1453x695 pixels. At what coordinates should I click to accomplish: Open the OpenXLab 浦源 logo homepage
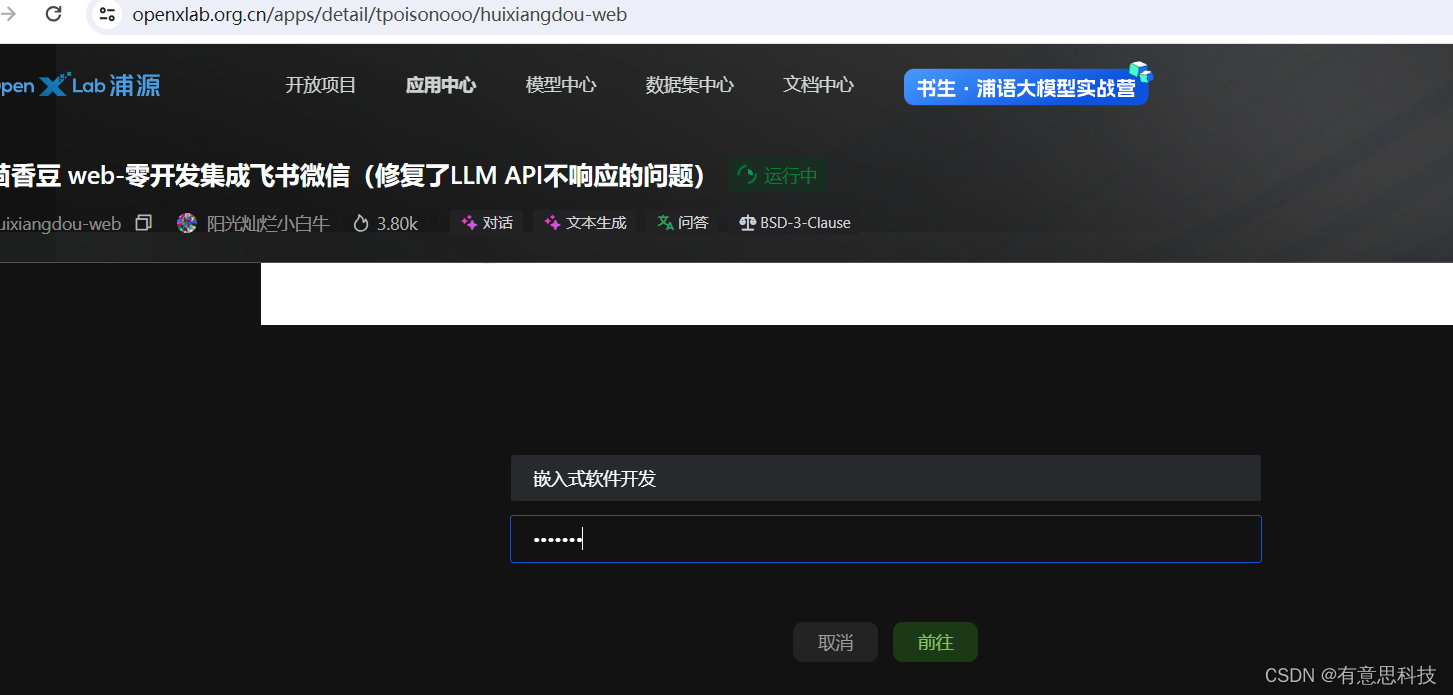(x=78, y=85)
